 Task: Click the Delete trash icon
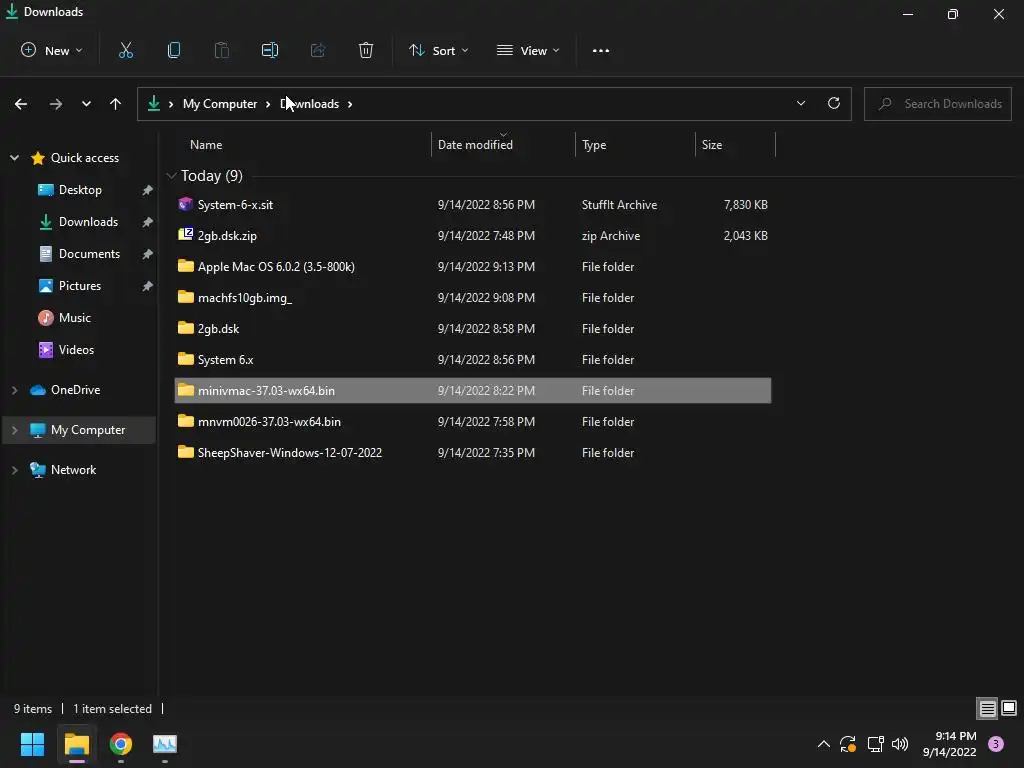click(x=366, y=50)
